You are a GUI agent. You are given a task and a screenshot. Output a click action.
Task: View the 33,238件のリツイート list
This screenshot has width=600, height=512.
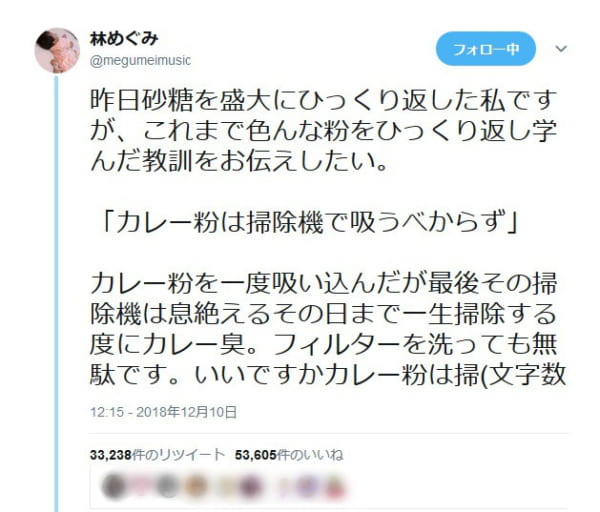pos(157,455)
